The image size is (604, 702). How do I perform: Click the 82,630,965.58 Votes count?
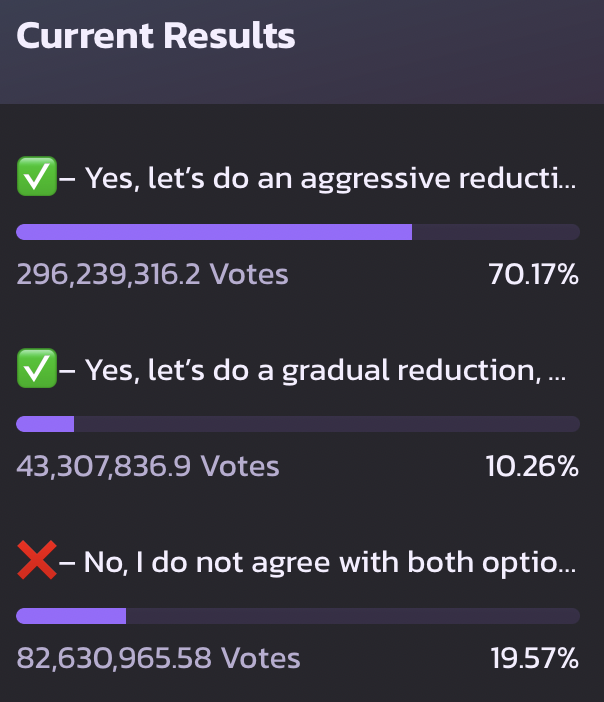(x=158, y=658)
